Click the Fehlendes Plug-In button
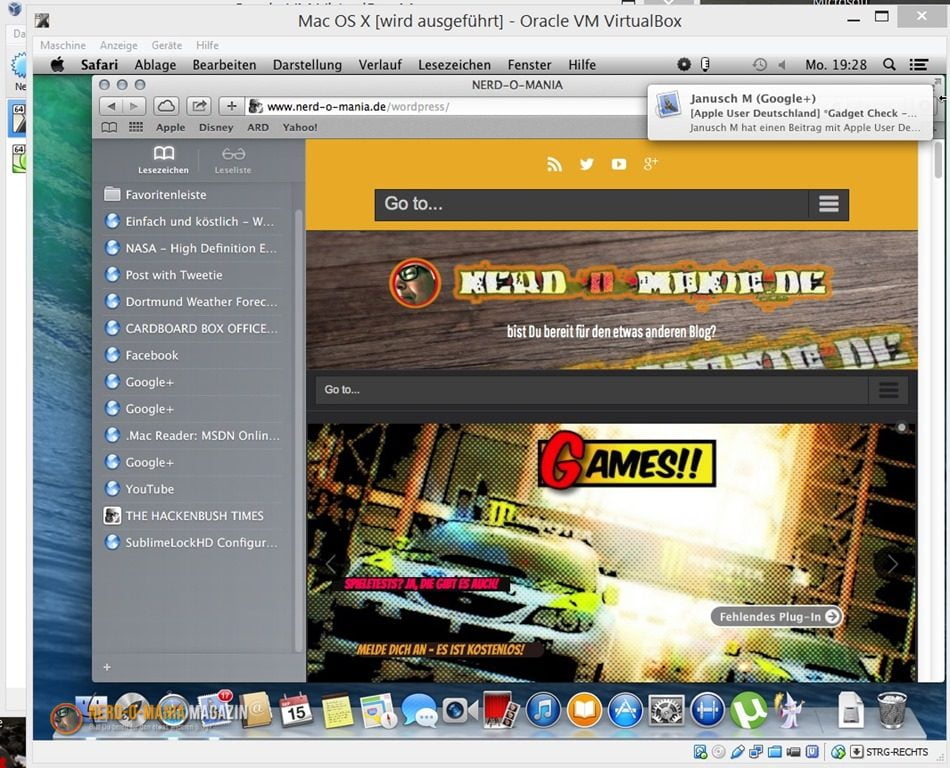The height and width of the screenshot is (768, 950). point(776,617)
